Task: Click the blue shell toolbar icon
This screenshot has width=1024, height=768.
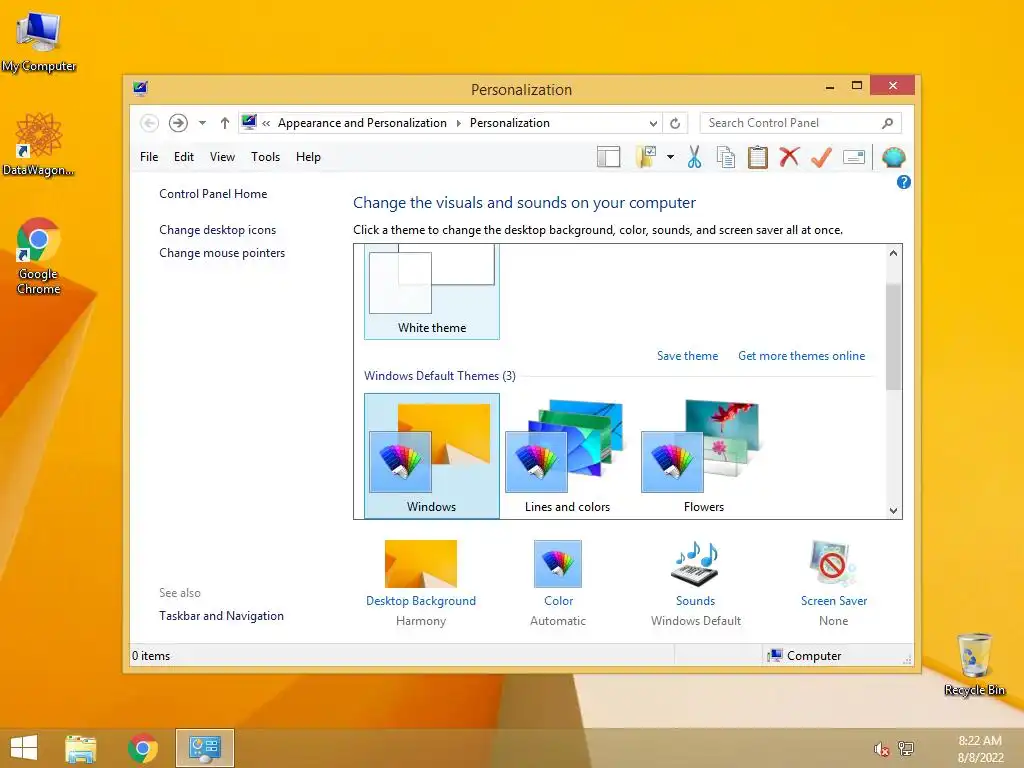Action: point(893,157)
